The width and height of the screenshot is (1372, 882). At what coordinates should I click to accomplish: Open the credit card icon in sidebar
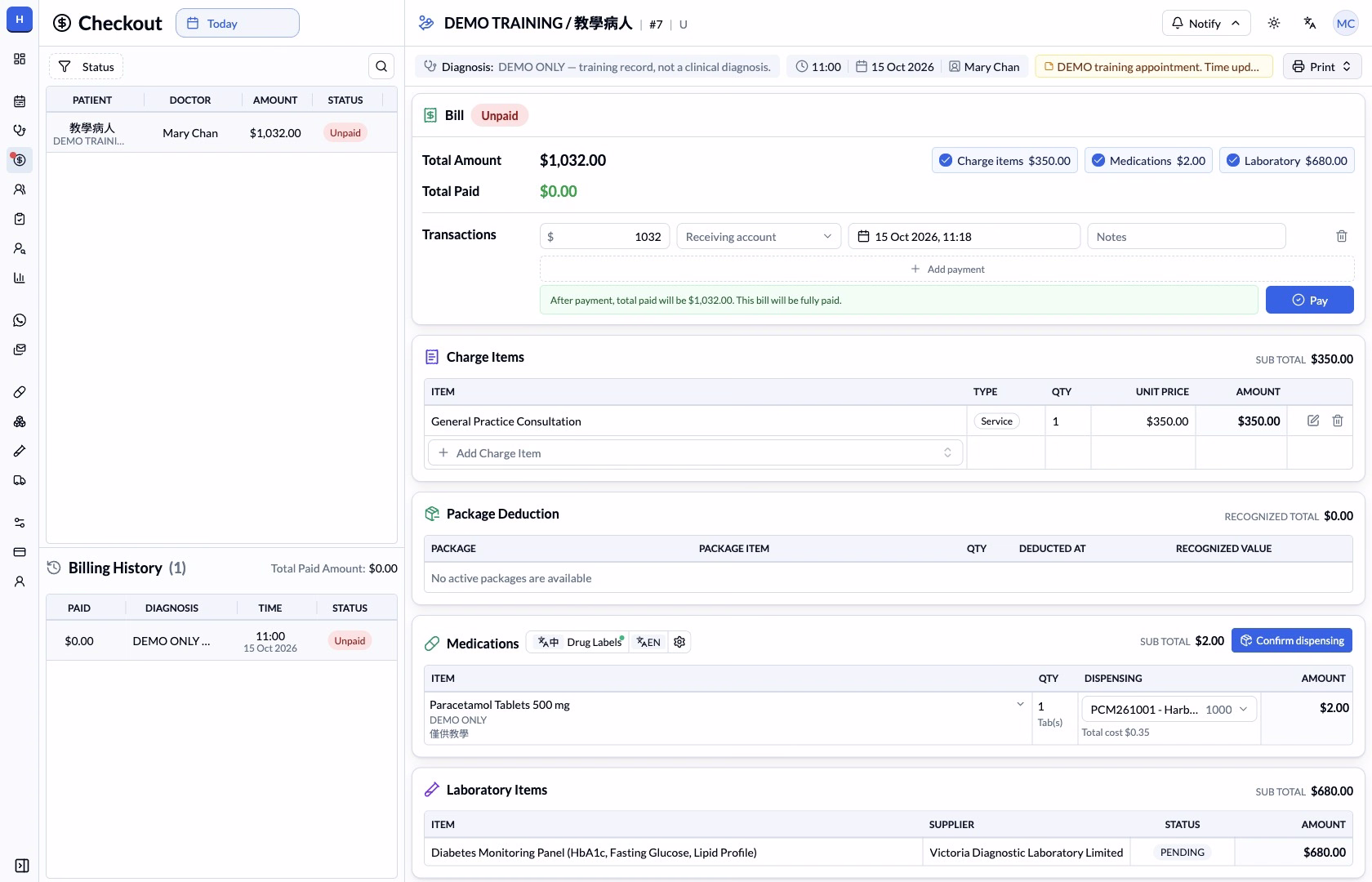click(20, 552)
